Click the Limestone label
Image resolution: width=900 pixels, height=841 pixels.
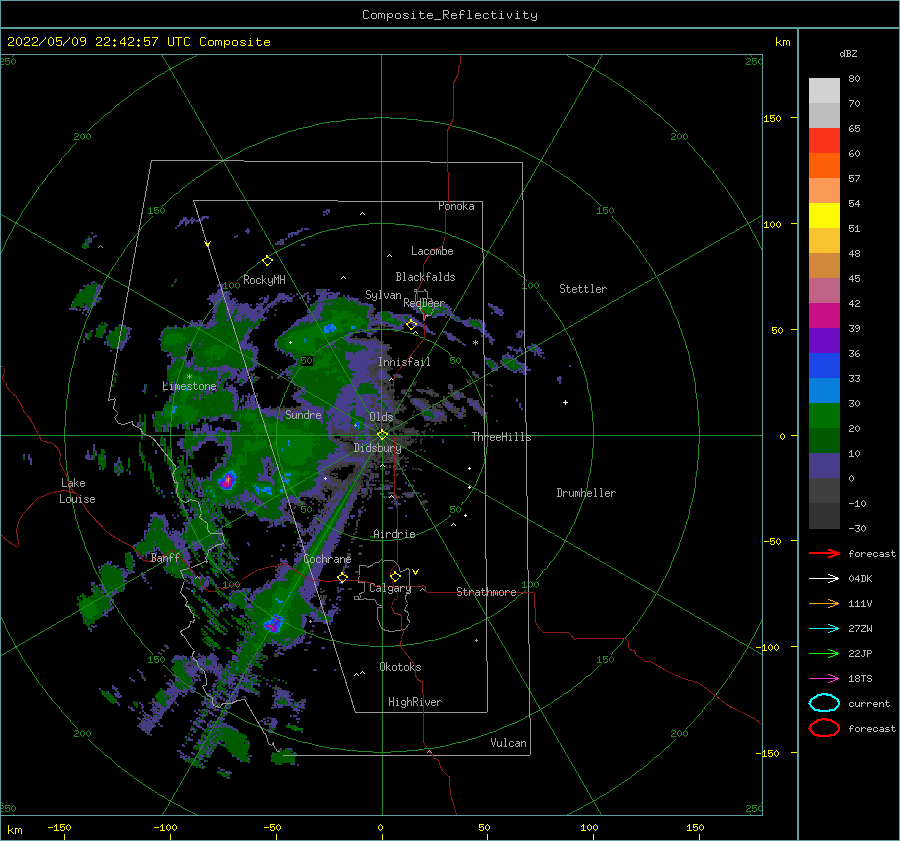tap(189, 386)
